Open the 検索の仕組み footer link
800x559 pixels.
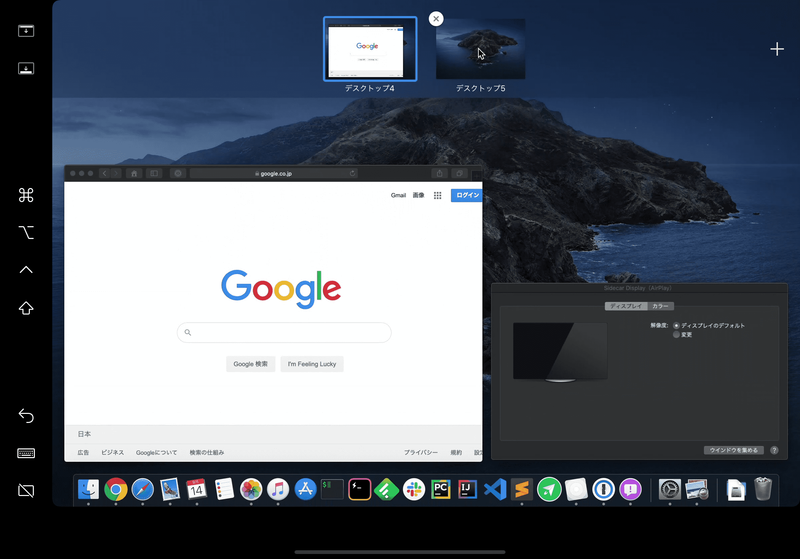(x=207, y=452)
